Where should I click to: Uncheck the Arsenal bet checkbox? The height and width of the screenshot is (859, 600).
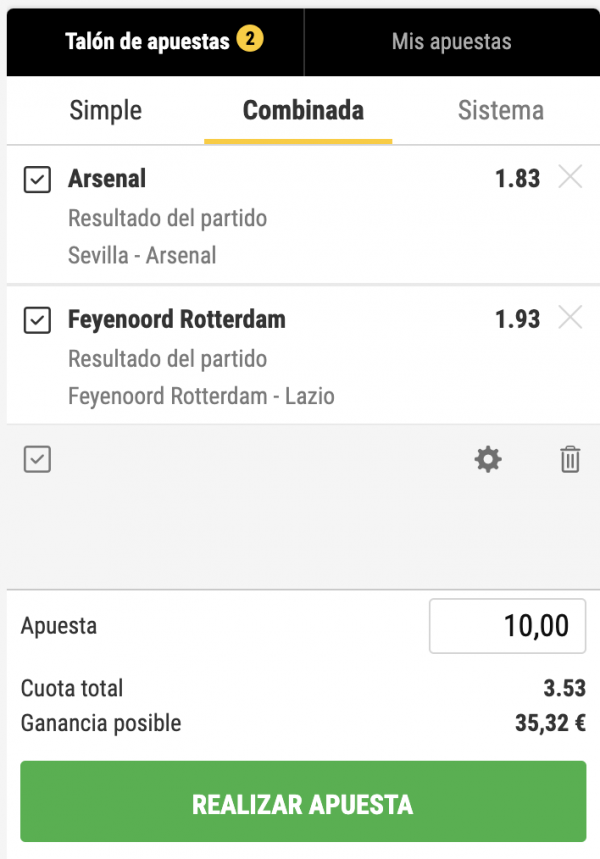[37, 180]
